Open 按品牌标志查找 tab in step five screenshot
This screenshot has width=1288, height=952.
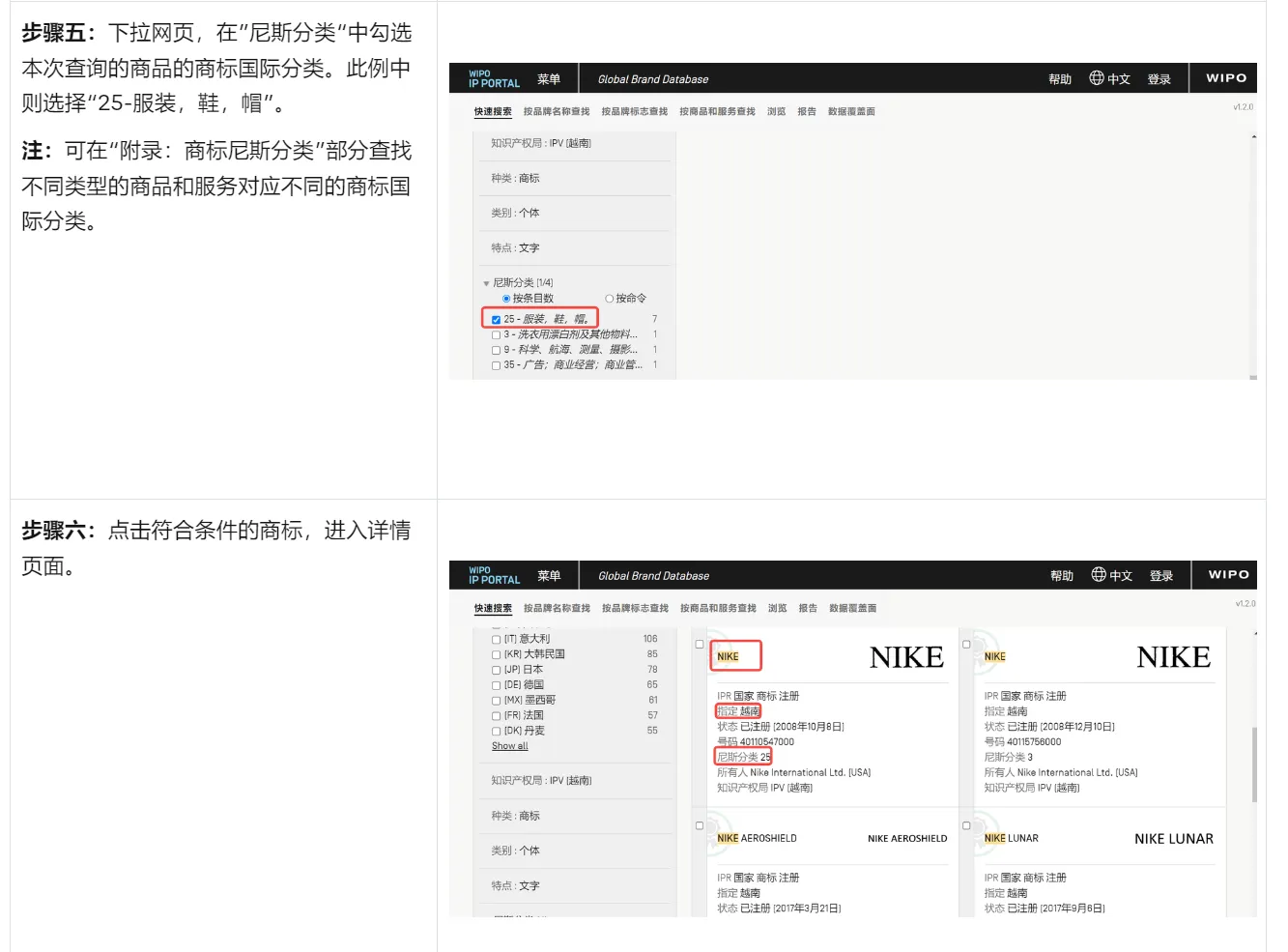click(635, 112)
